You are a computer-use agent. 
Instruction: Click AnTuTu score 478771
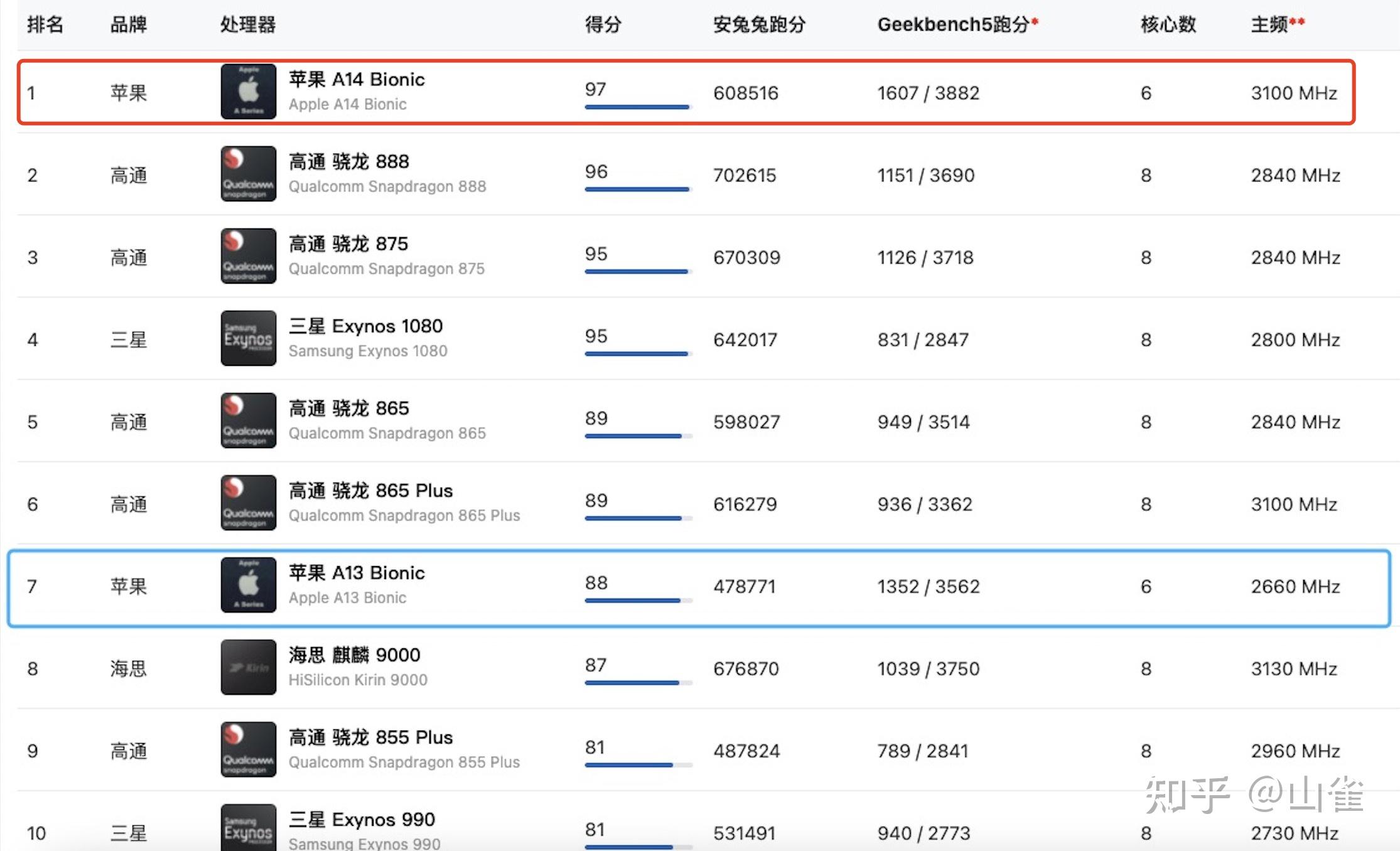coord(745,586)
